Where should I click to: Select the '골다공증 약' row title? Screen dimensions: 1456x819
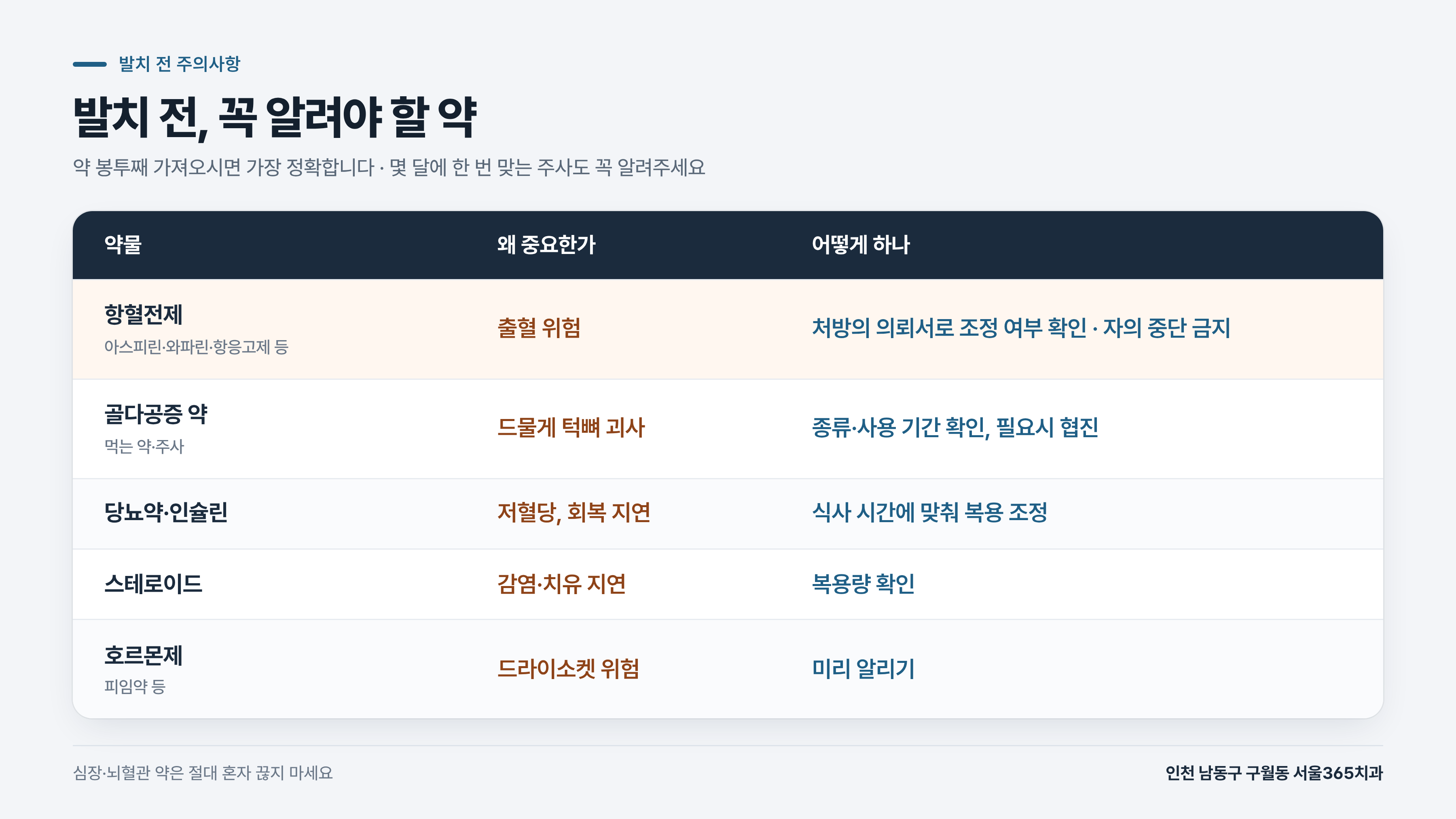click(156, 414)
